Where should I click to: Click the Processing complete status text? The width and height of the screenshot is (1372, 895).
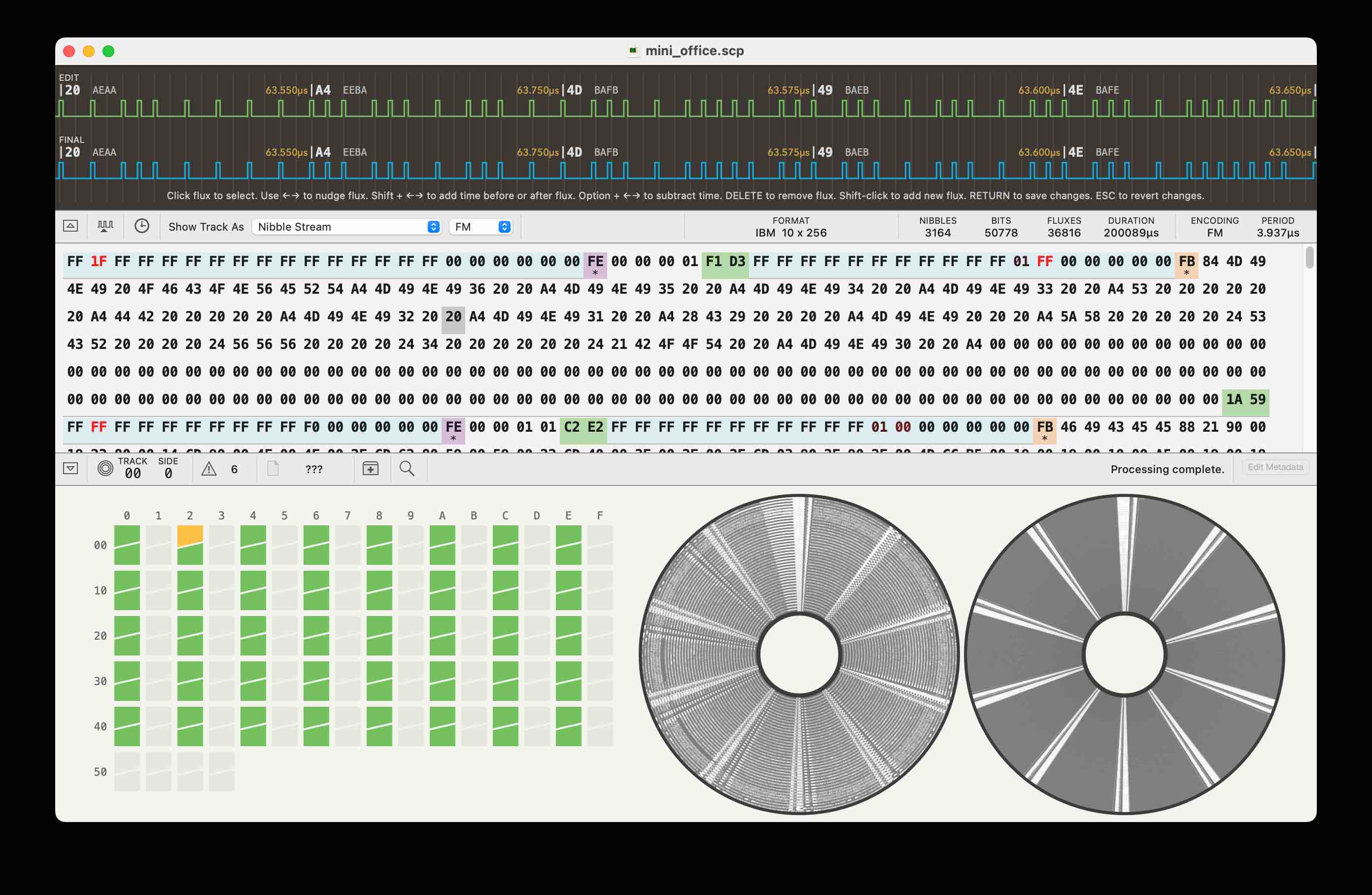pyautogui.click(x=1167, y=469)
